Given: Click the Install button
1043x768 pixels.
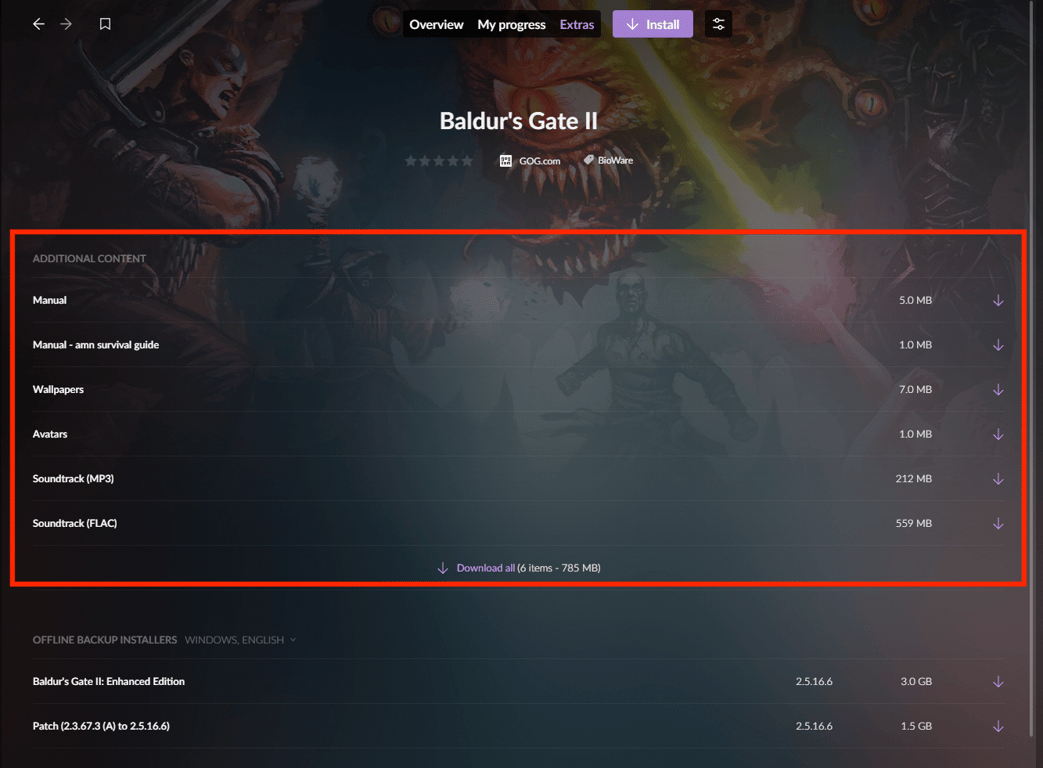Looking at the screenshot, I should click(x=653, y=24).
